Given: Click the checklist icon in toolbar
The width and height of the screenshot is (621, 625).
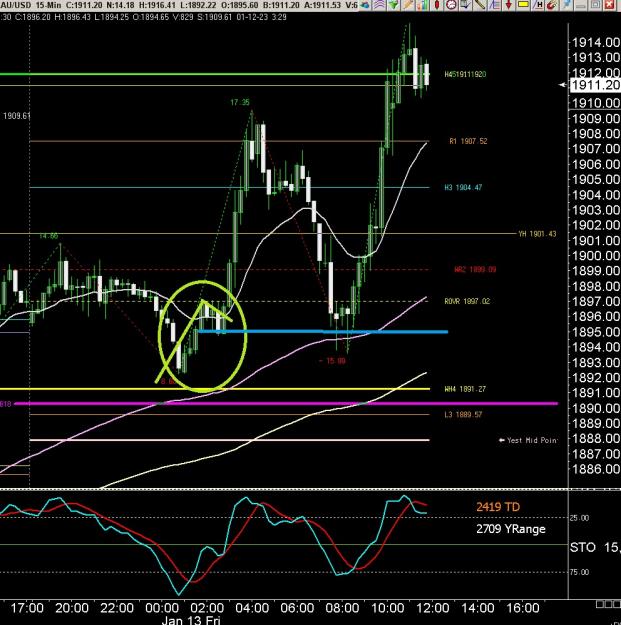Looking at the screenshot, I should pyautogui.click(x=466, y=4).
